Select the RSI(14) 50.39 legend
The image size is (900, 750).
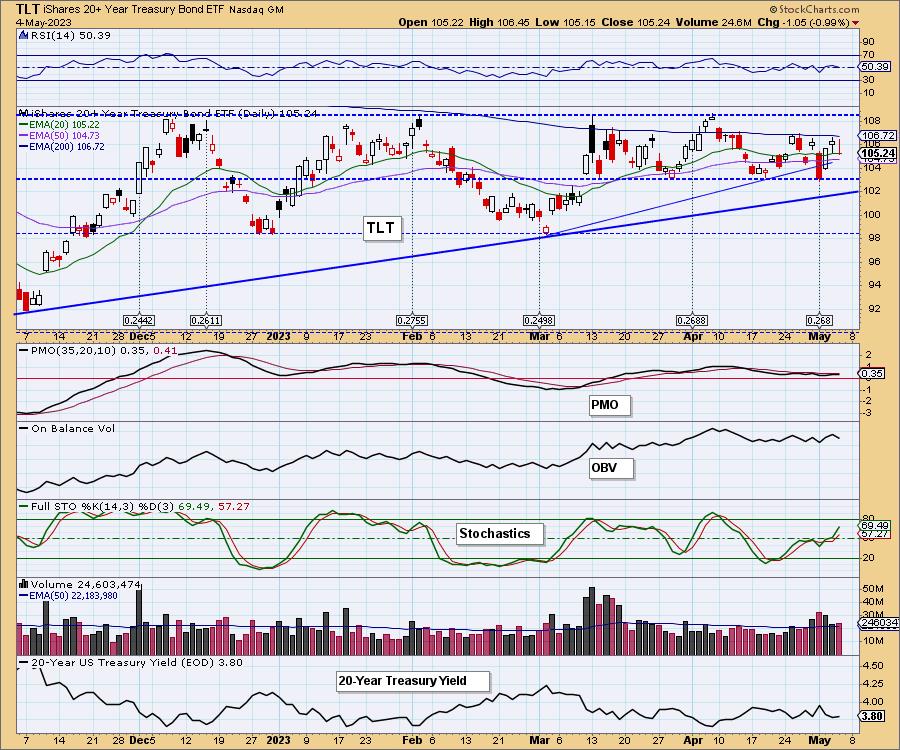coord(69,35)
